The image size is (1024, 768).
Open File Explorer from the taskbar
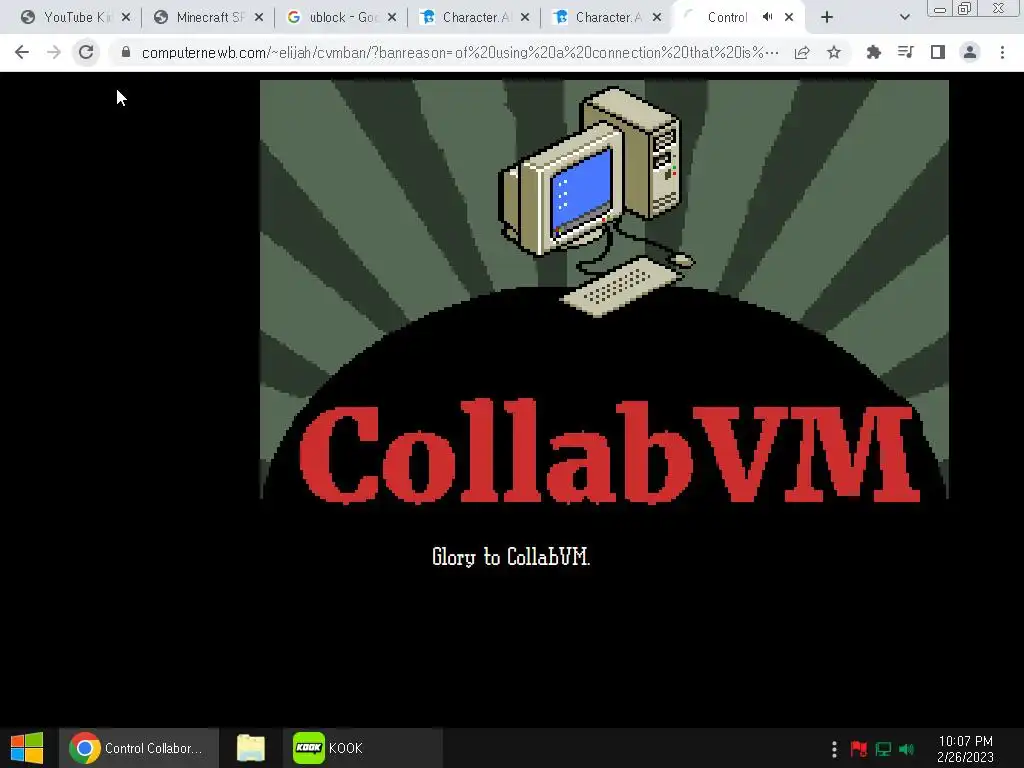click(251, 748)
